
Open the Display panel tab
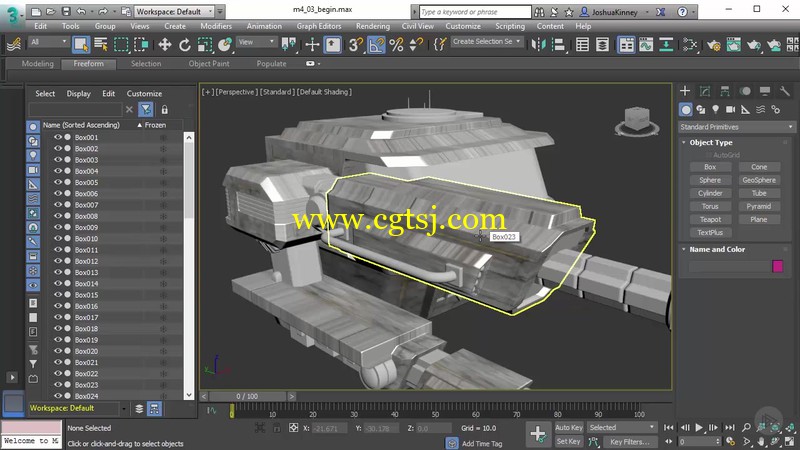coord(764,91)
